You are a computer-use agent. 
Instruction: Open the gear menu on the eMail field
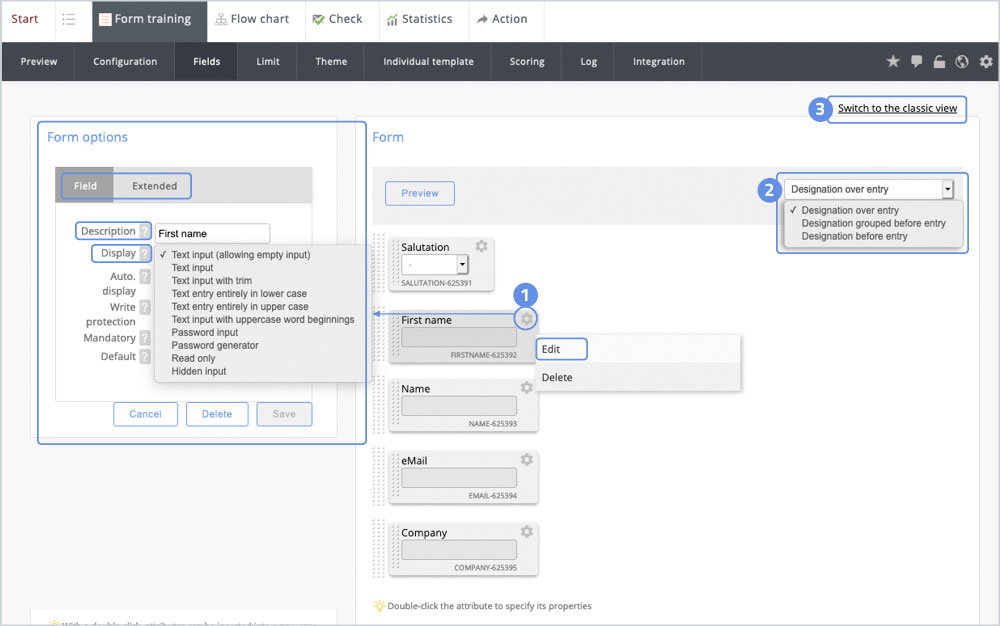tap(526, 459)
